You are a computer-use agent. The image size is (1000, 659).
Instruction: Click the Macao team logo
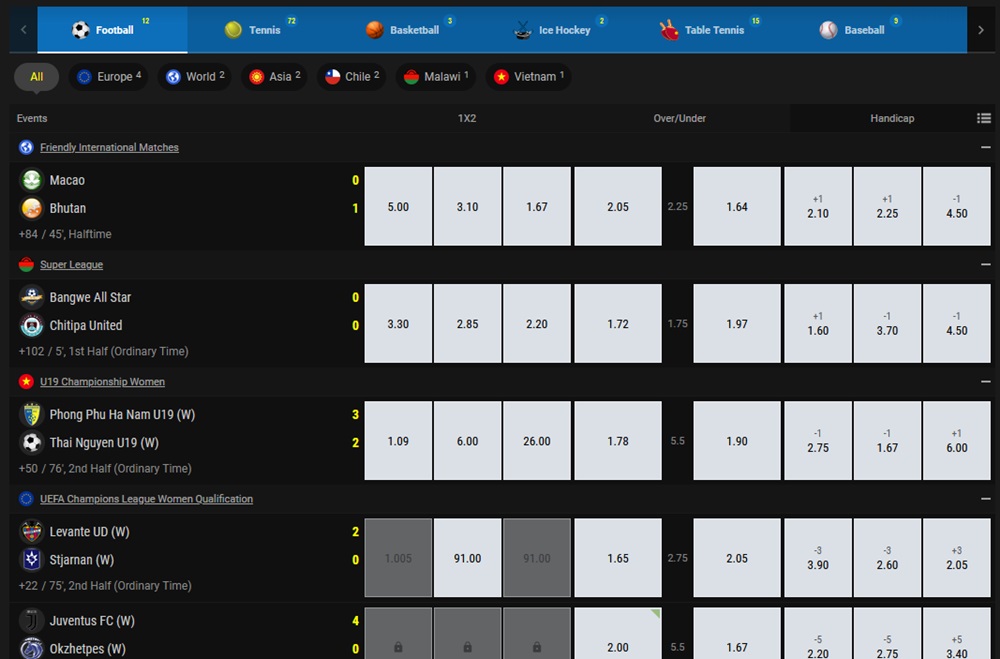click(x=31, y=180)
